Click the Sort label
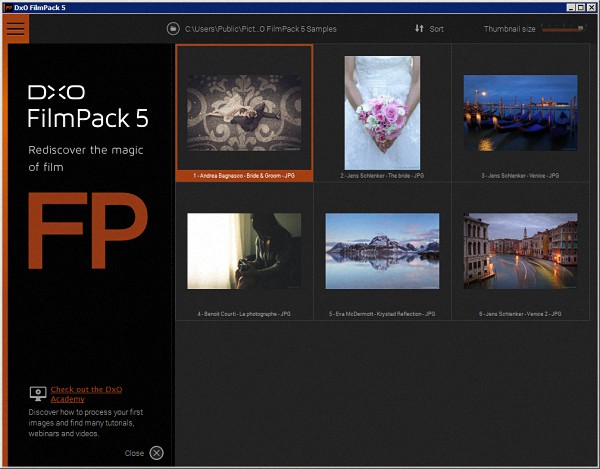 [437, 29]
